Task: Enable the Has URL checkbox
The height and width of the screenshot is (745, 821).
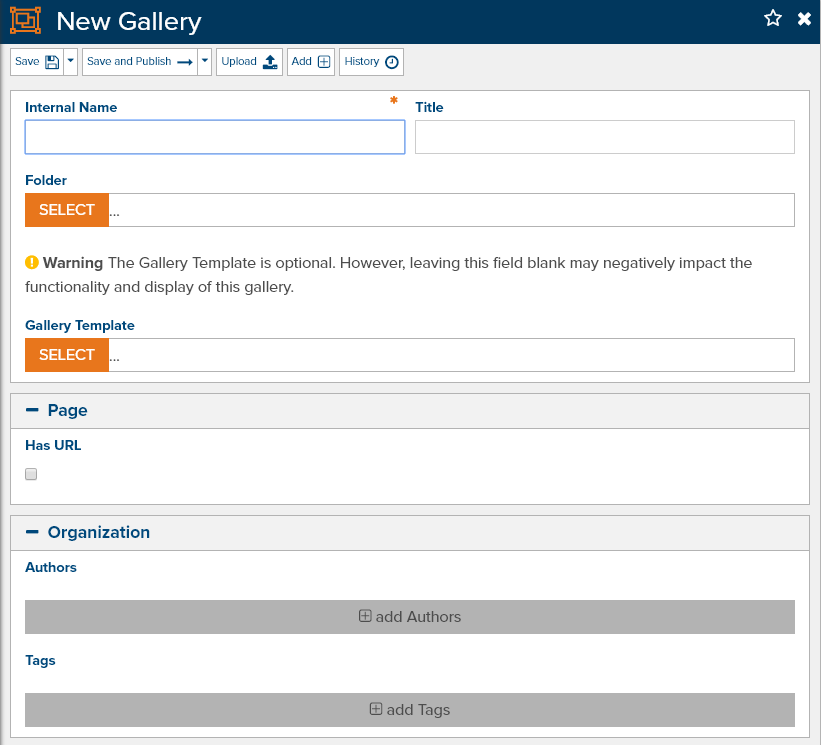Action: point(31,474)
